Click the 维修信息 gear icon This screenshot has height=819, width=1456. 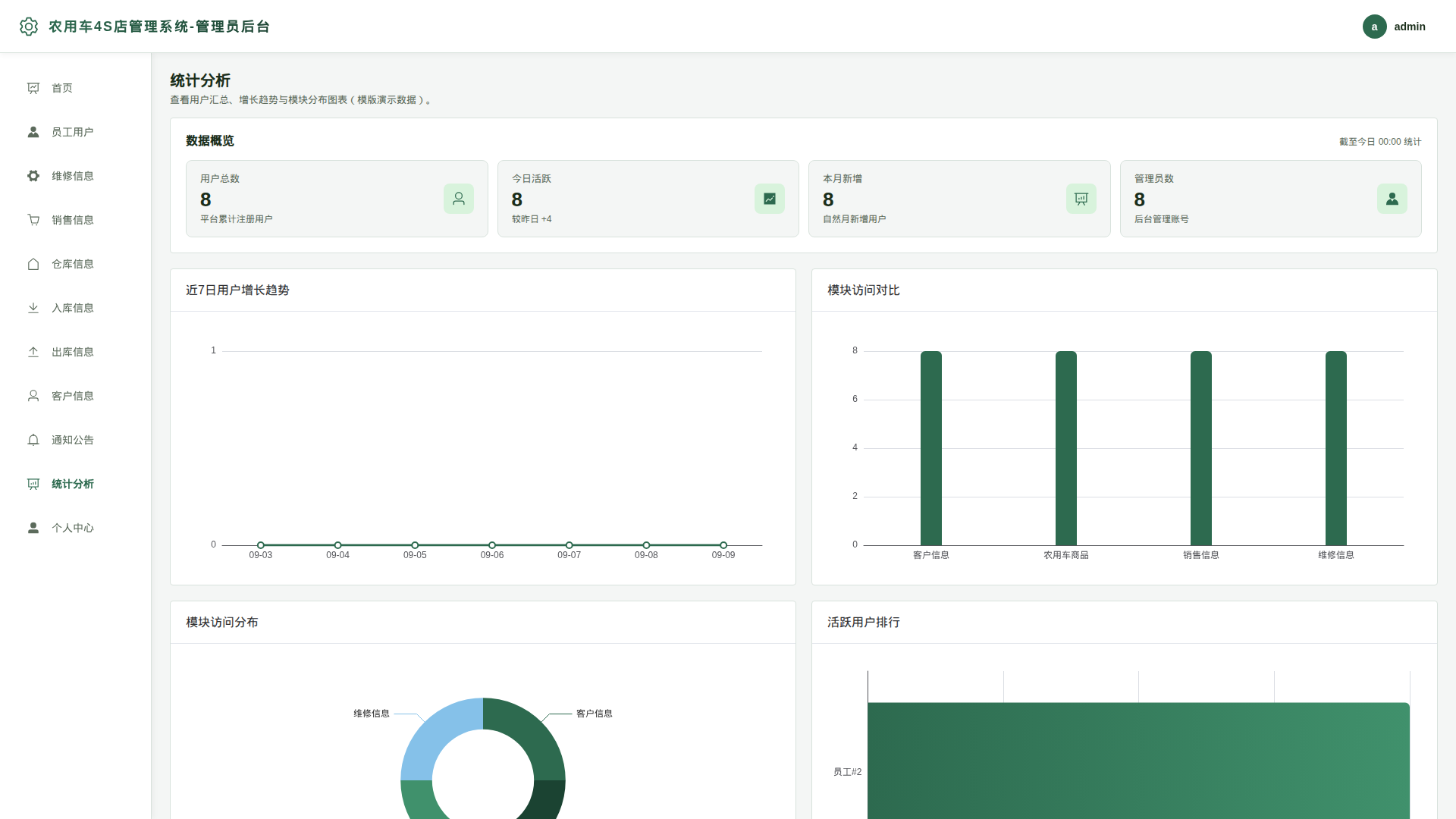click(33, 176)
